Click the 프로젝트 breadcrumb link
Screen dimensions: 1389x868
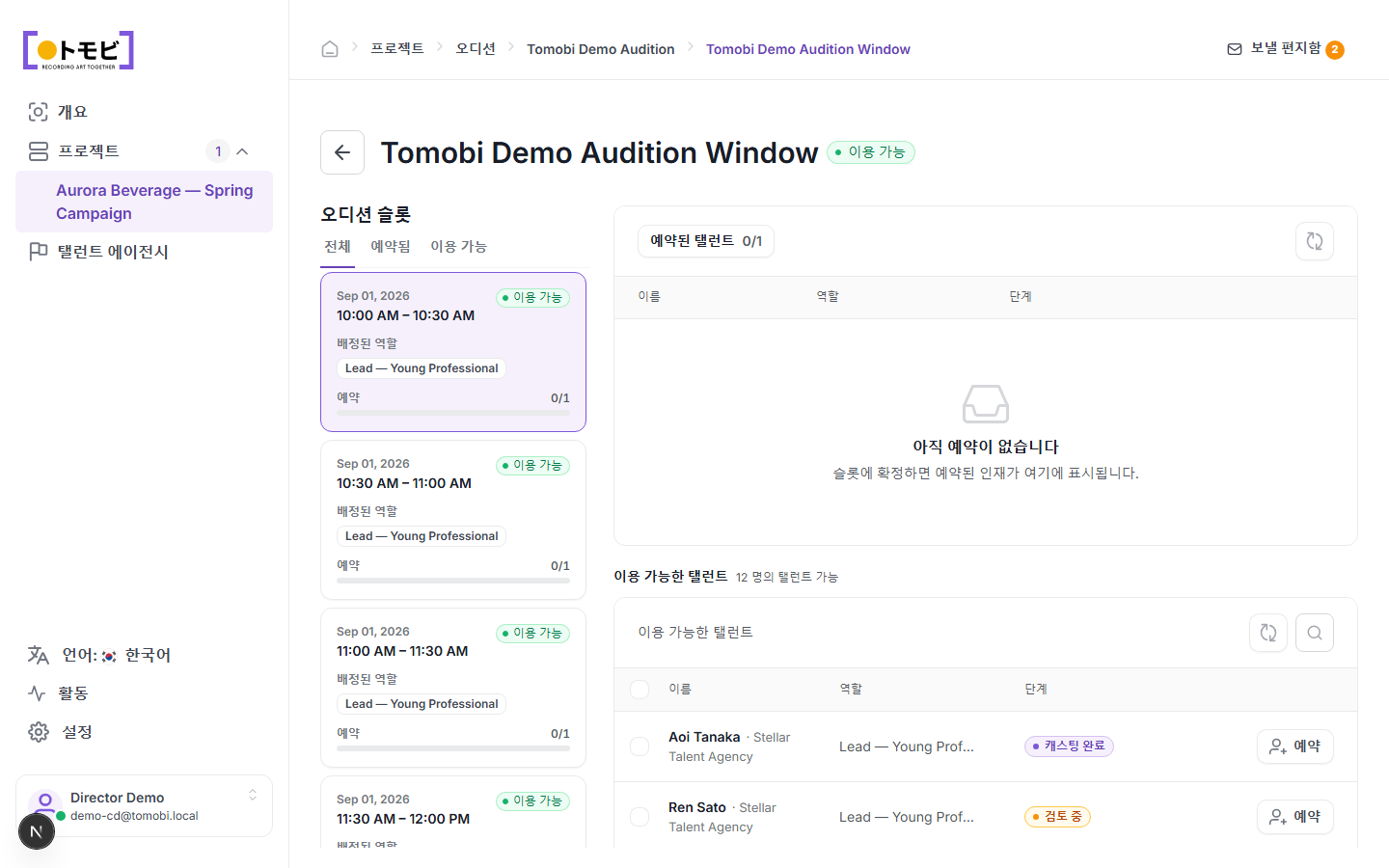(x=397, y=48)
